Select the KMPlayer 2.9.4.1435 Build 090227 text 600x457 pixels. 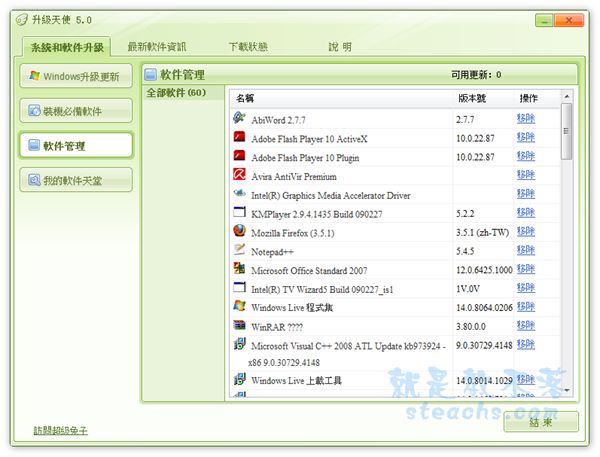click(x=316, y=214)
